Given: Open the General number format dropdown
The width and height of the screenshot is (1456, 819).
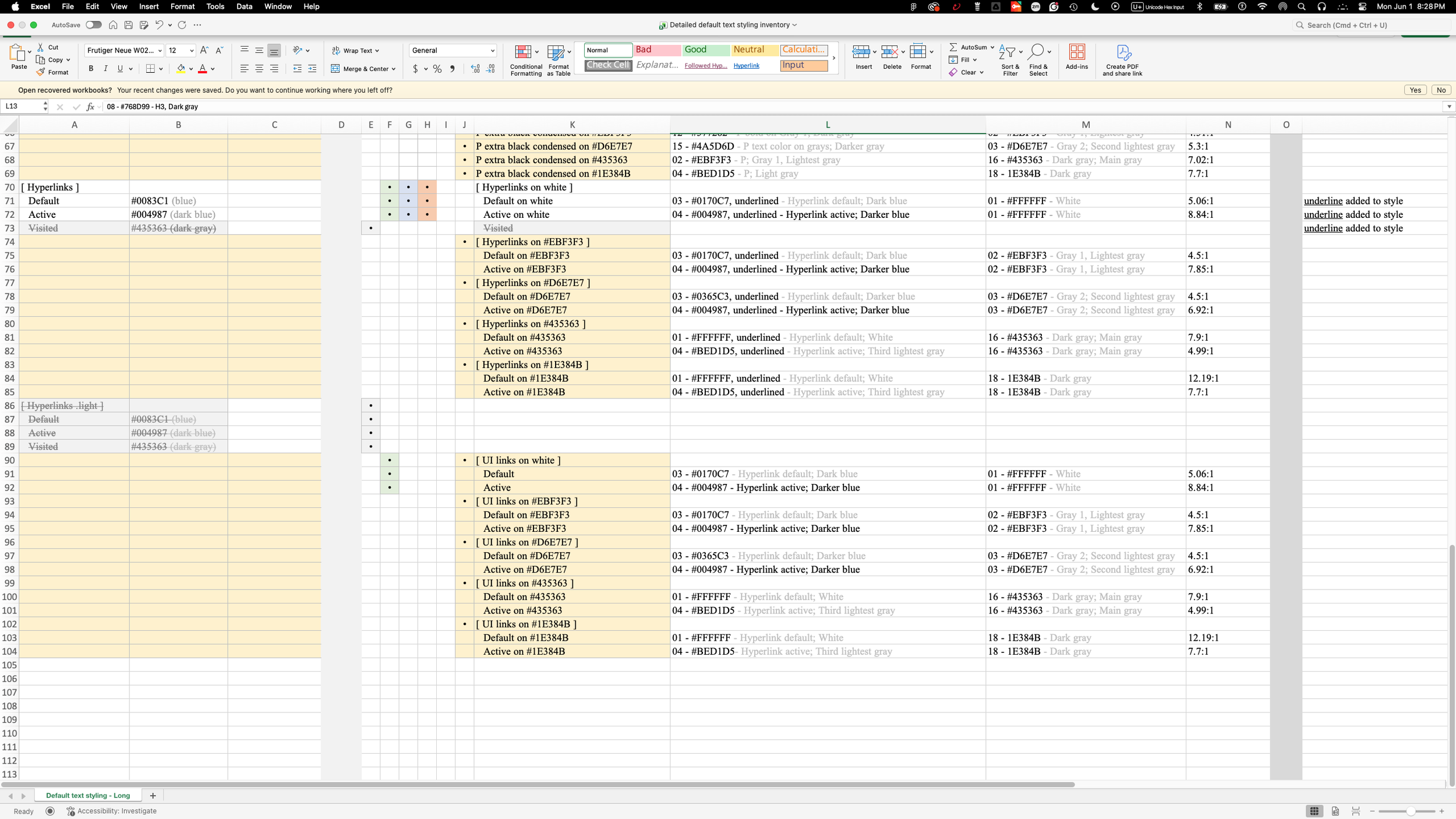Looking at the screenshot, I should point(492,51).
